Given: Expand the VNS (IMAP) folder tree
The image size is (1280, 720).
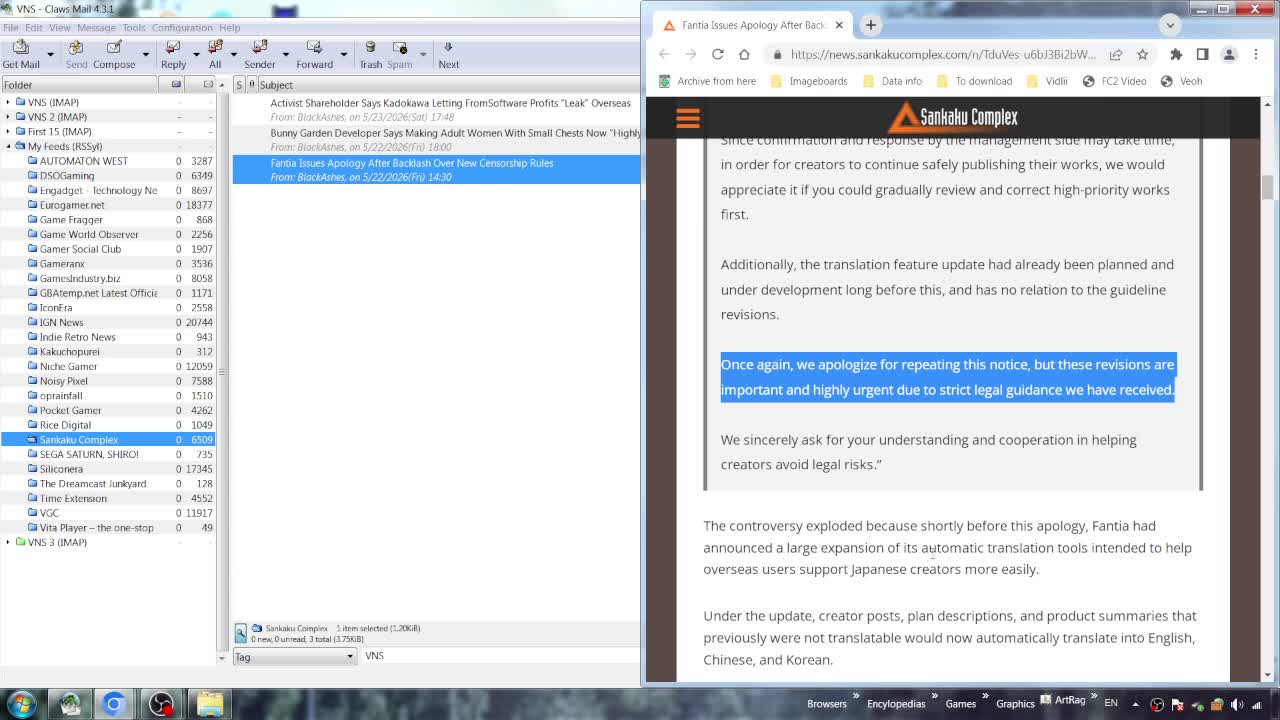Looking at the screenshot, I should [x=8, y=102].
